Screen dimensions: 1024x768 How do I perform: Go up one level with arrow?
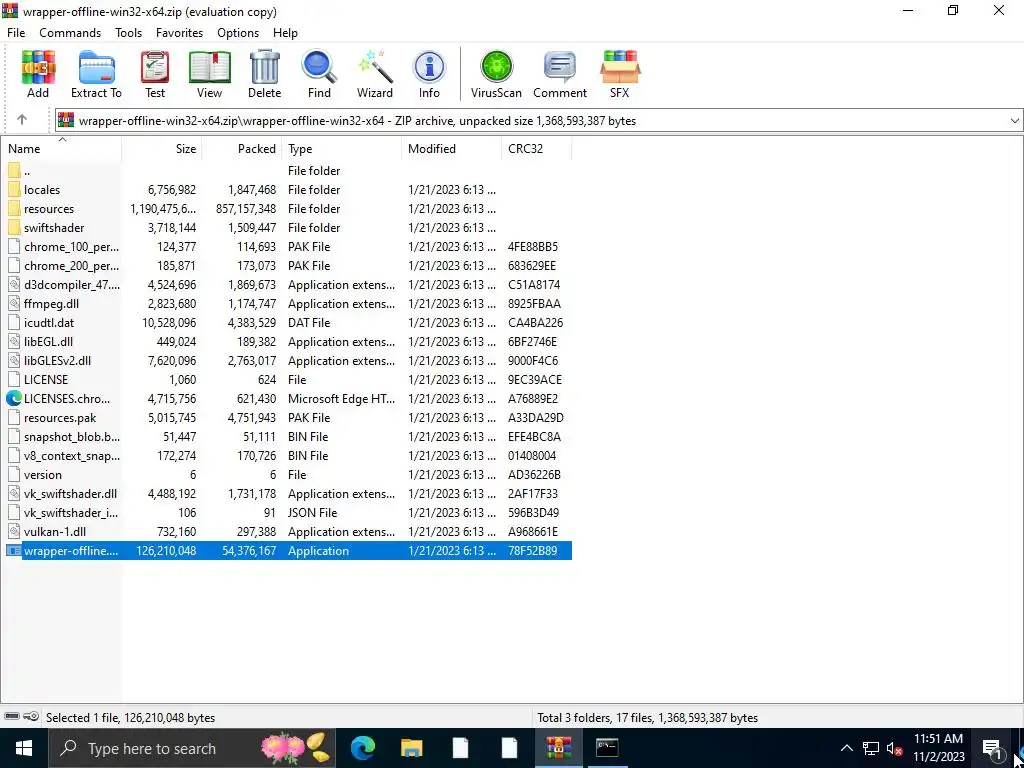point(22,120)
